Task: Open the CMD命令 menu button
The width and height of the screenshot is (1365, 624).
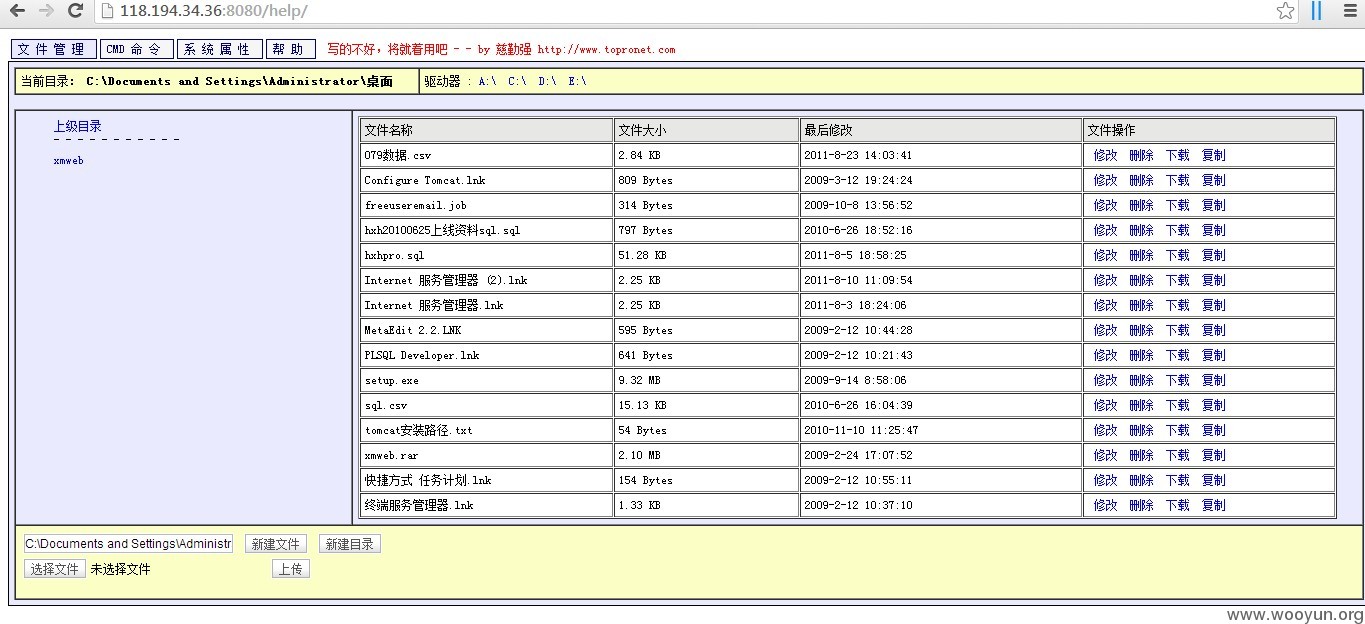Action: [x=137, y=49]
